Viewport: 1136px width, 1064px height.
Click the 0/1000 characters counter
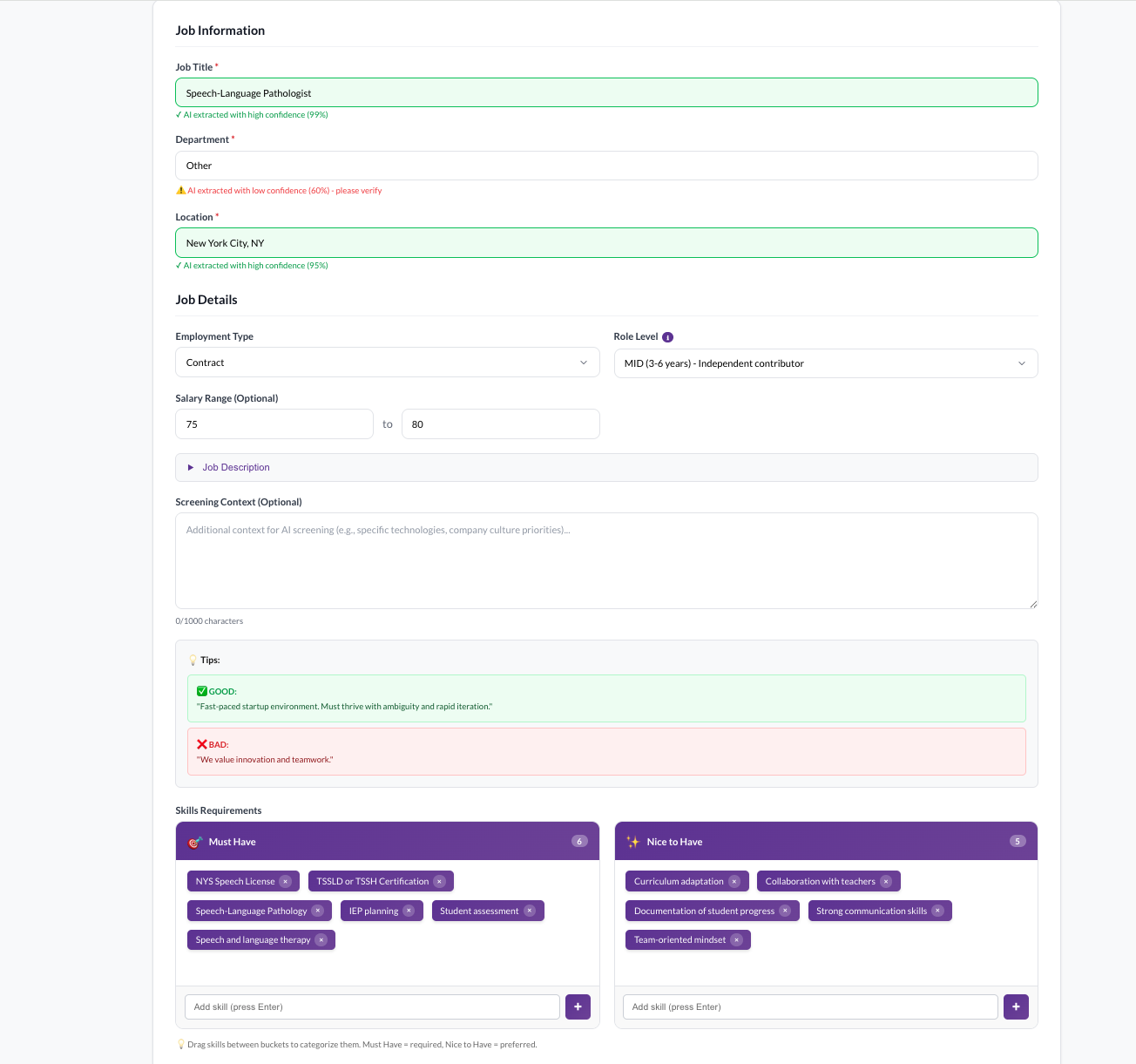(x=209, y=621)
